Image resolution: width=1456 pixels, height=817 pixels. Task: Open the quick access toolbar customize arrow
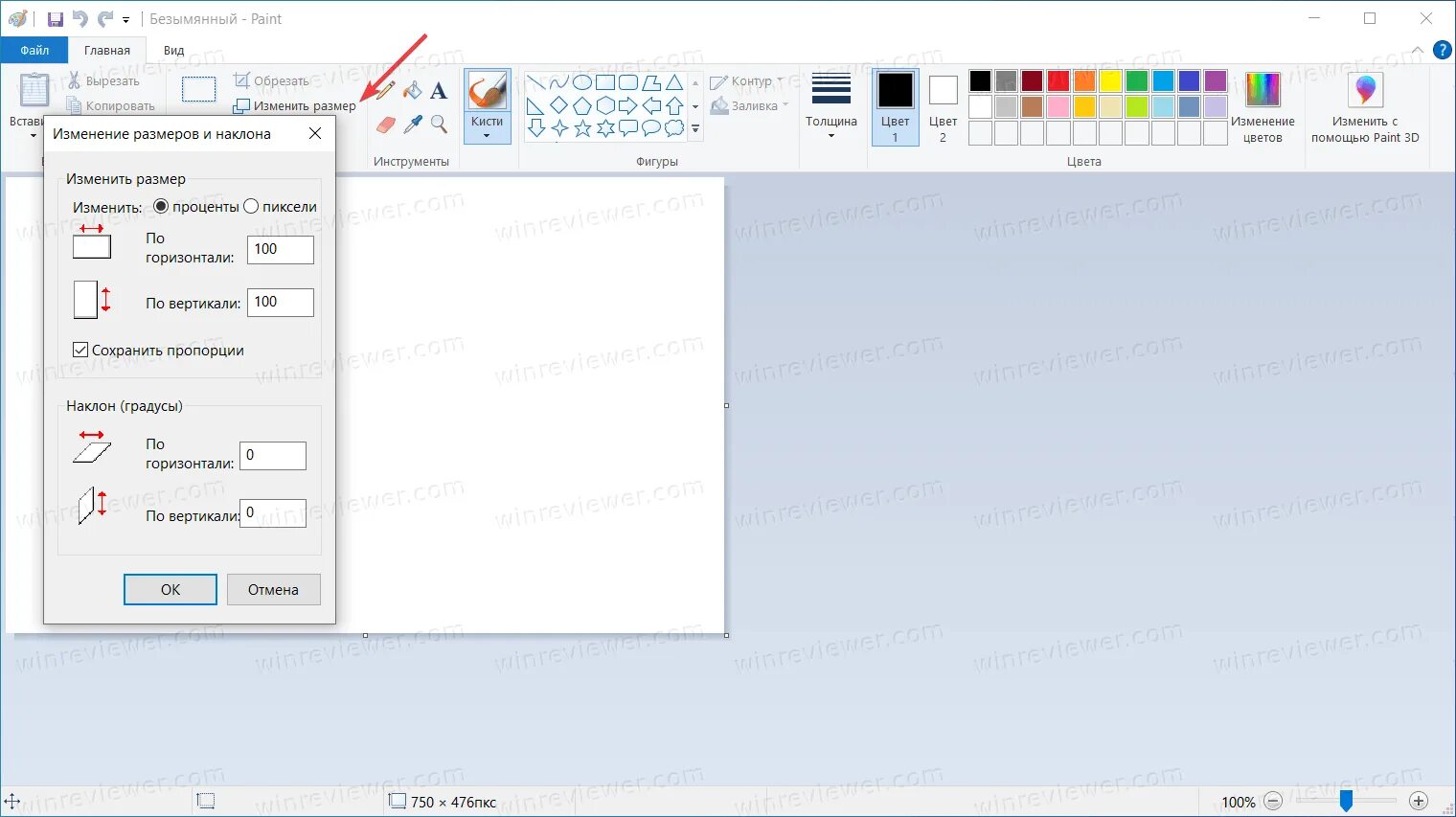(125, 20)
